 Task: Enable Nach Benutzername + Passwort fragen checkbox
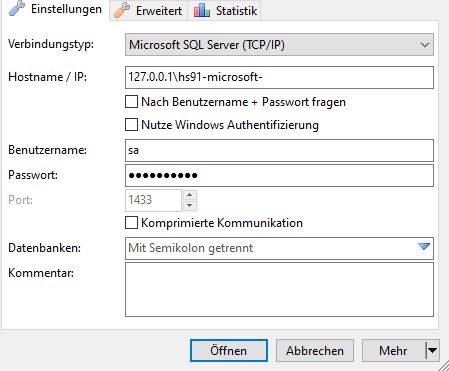coord(131,102)
